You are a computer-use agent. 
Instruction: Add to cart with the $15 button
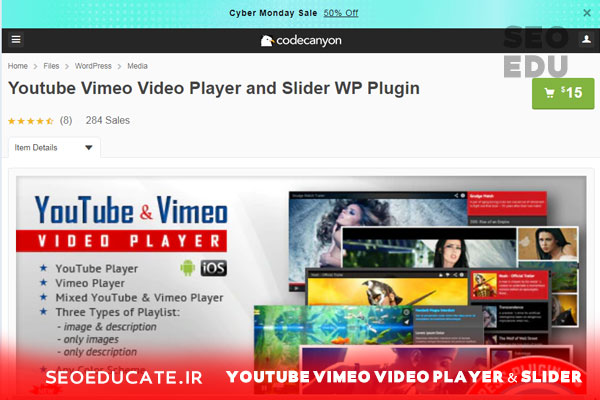click(x=563, y=93)
